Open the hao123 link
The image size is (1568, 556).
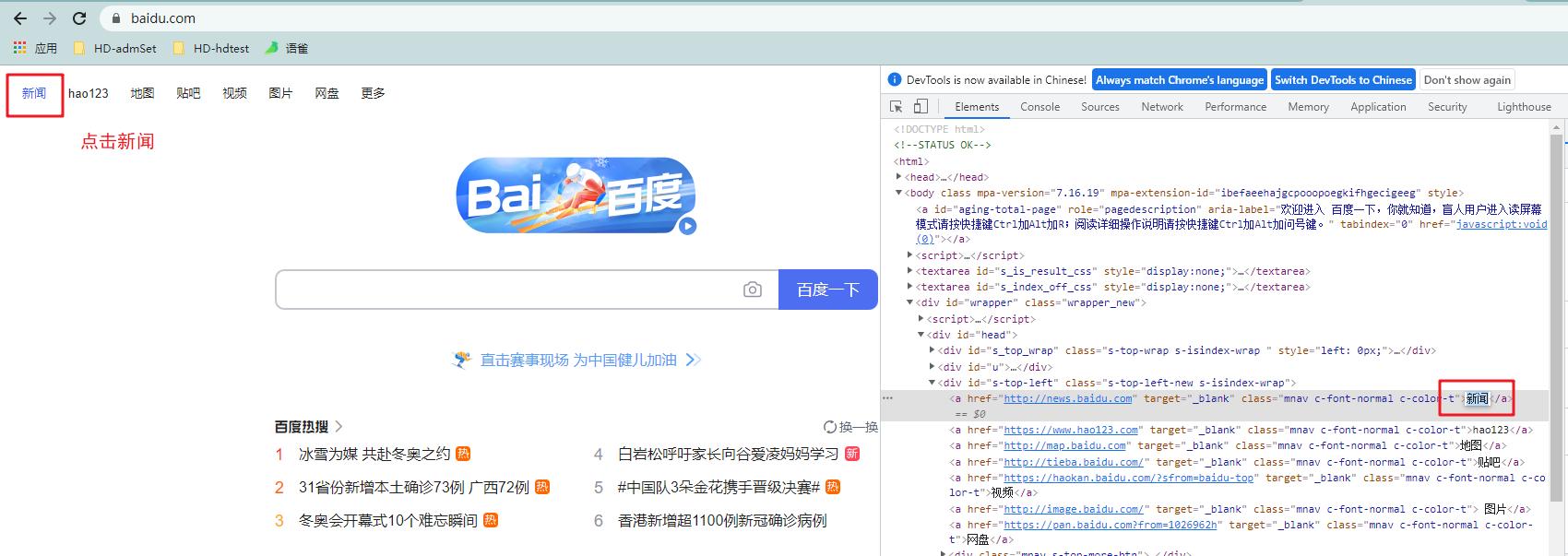click(x=89, y=93)
